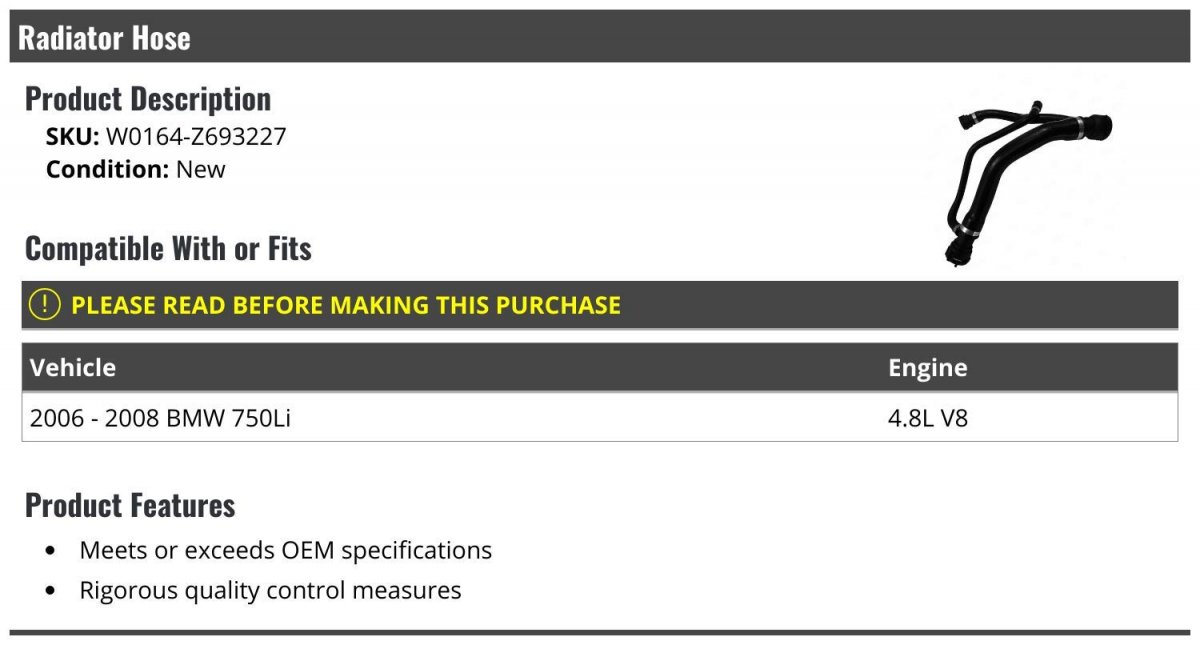Click the Compatible With or Fits heading
The width and height of the screenshot is (1200, 645).
click(168, 248)
